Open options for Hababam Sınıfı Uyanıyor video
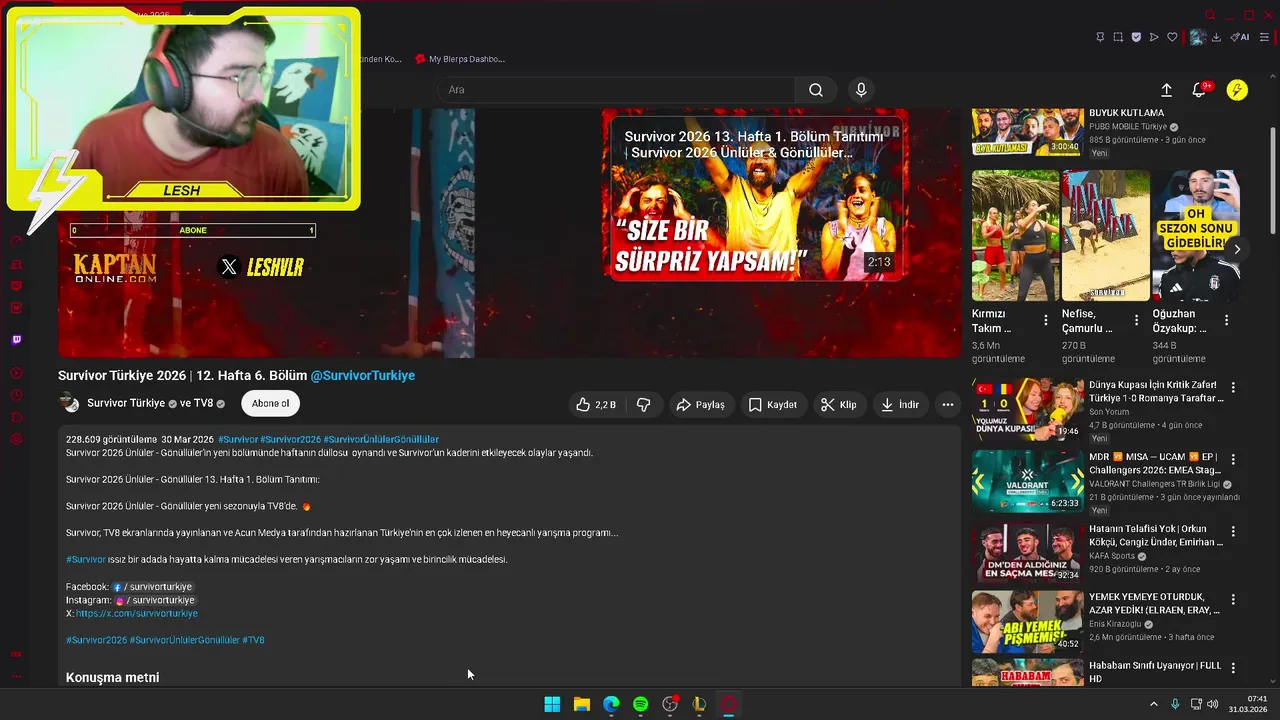1280x720 pixels. click(x=1233, y=668)
